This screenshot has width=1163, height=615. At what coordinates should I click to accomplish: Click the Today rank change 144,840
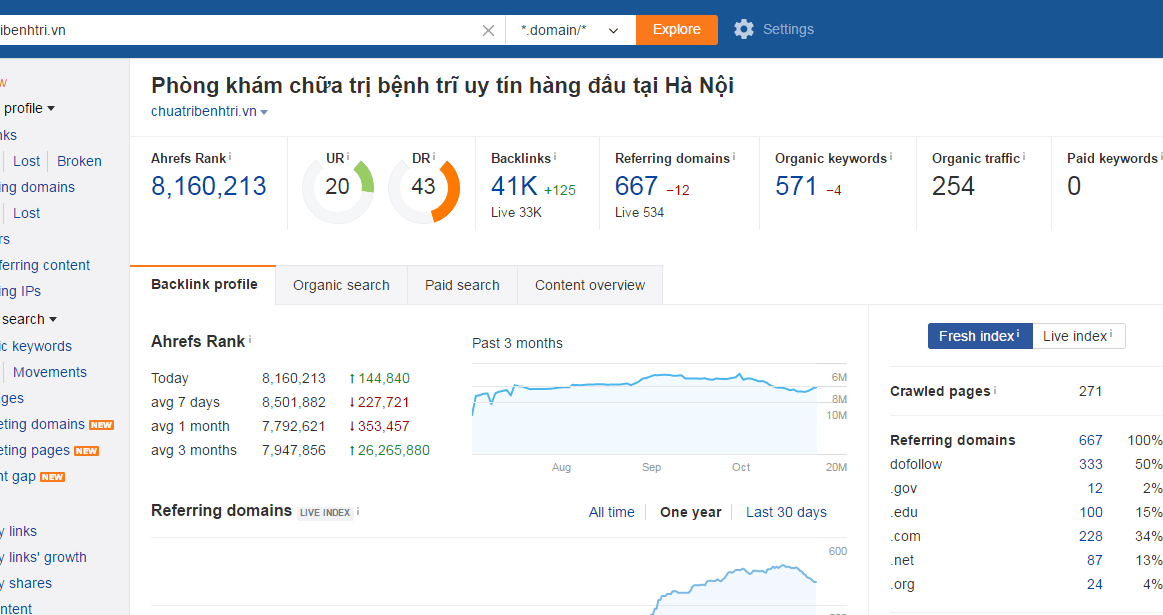[x=379, y=378]
